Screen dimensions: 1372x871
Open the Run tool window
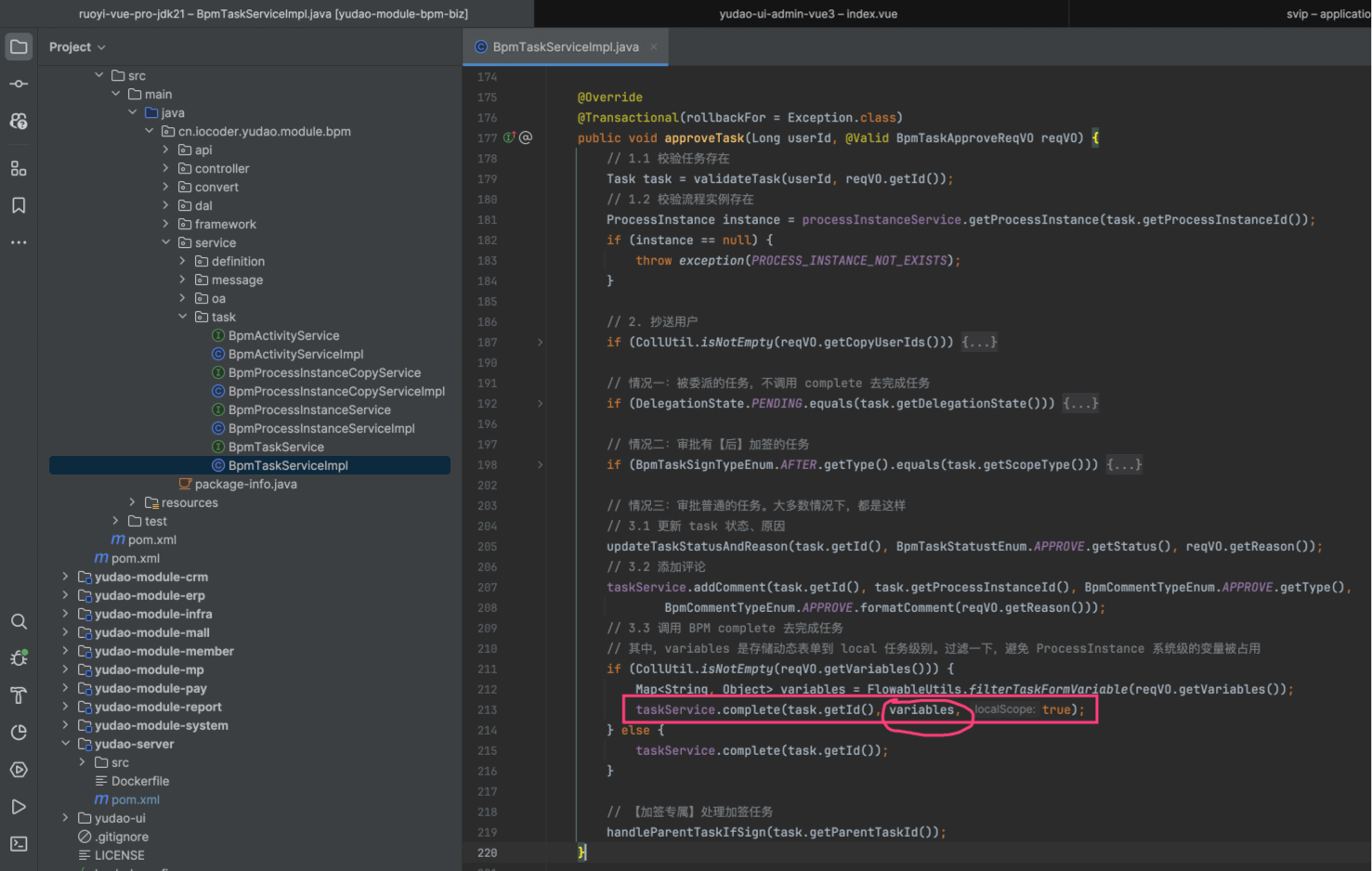pyautogui.click(x=19, y=807)
